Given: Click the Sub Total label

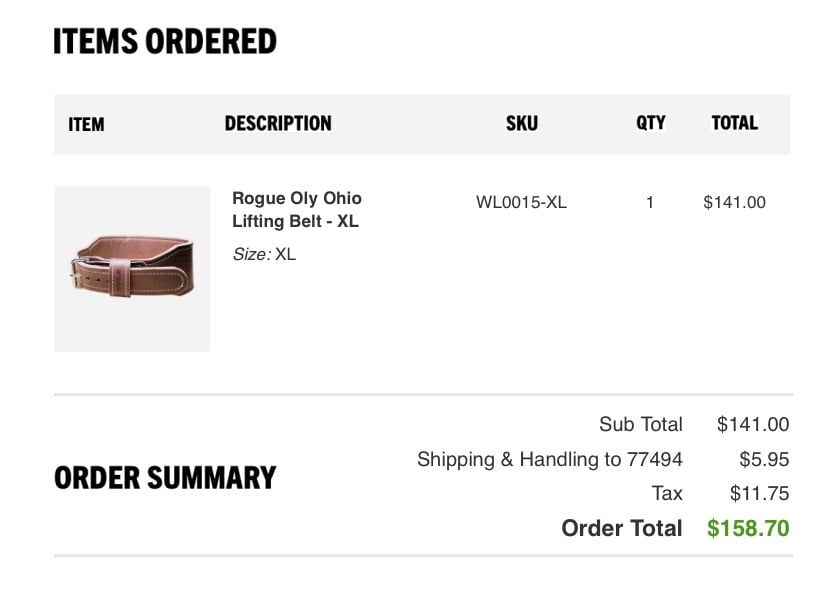Looking at the screenshot, I should (x=641, y=424).
